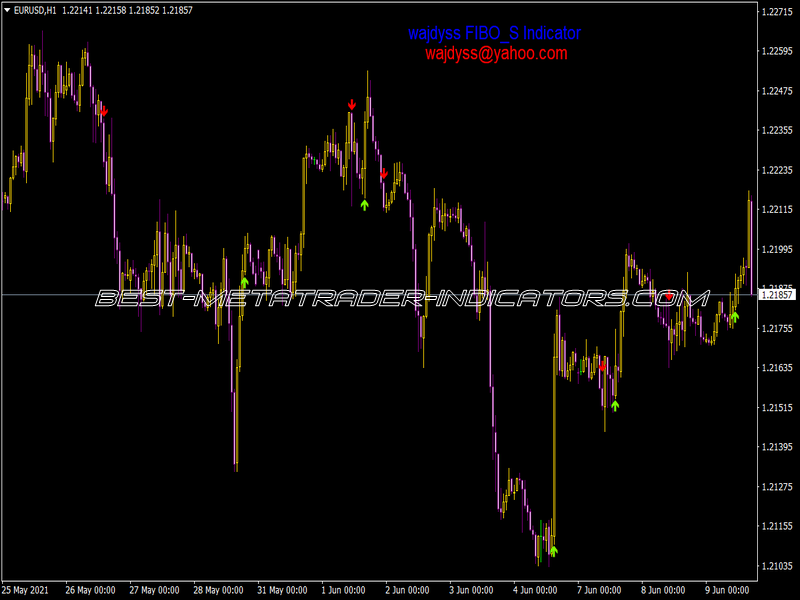
Task: Click the 31 May 00:00 time label
Action: (282, 590)
